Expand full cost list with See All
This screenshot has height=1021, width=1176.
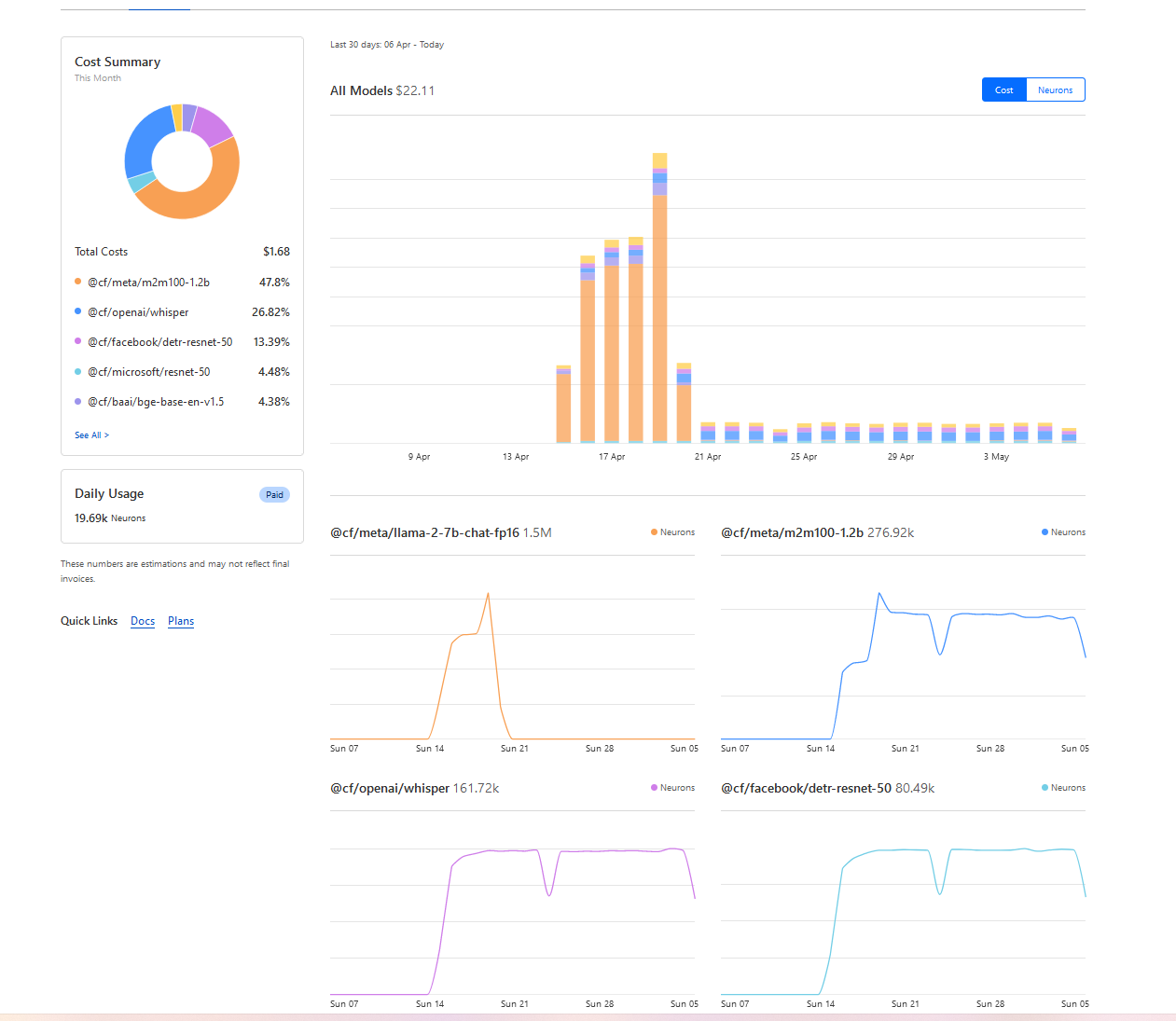tap(91, 435)
